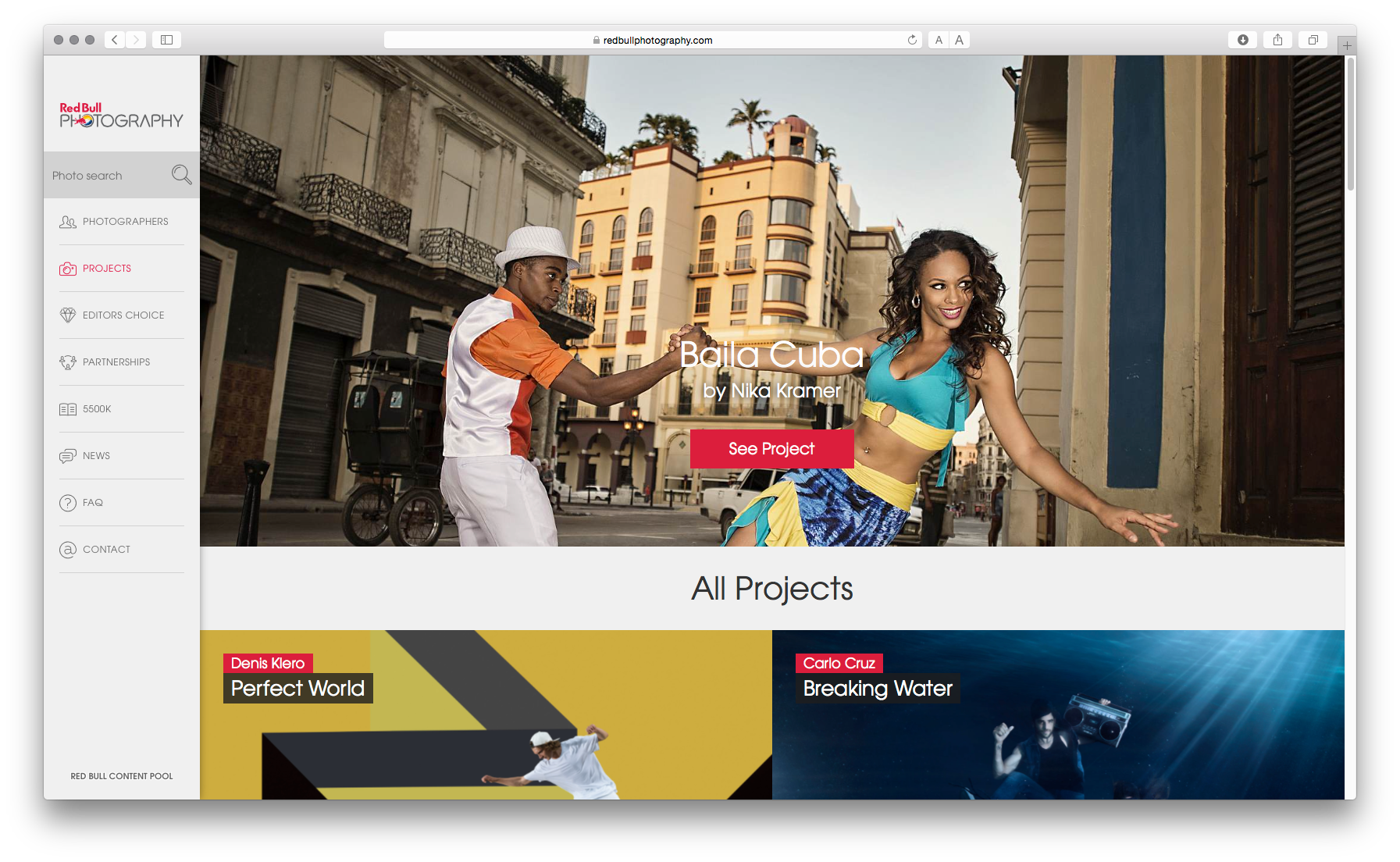1400x862 pixels.
Task: Click the Editors Choice diamond icon
Action: pos(68,315)
